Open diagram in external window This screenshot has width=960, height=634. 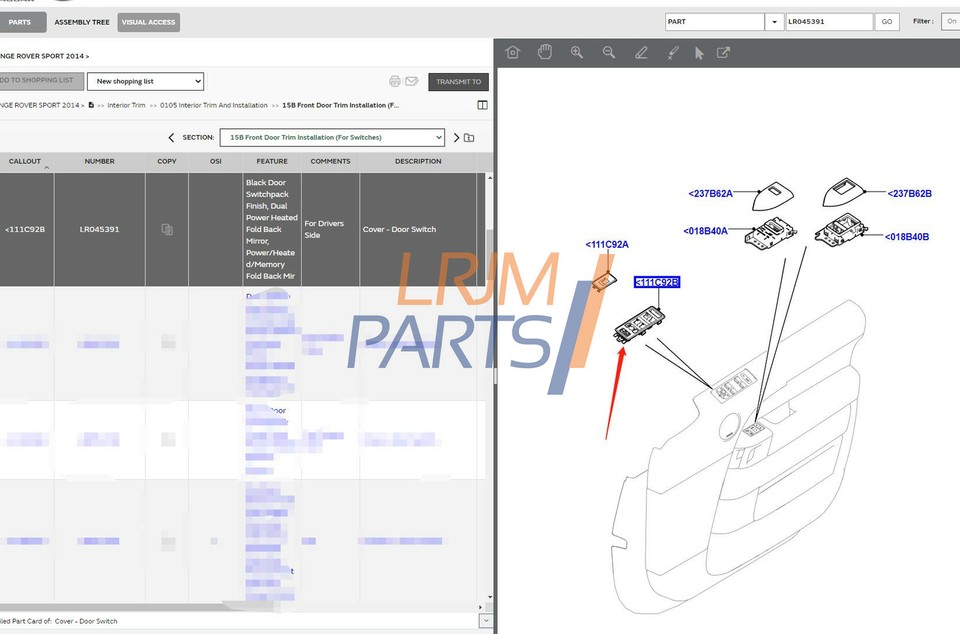point(723,53)
